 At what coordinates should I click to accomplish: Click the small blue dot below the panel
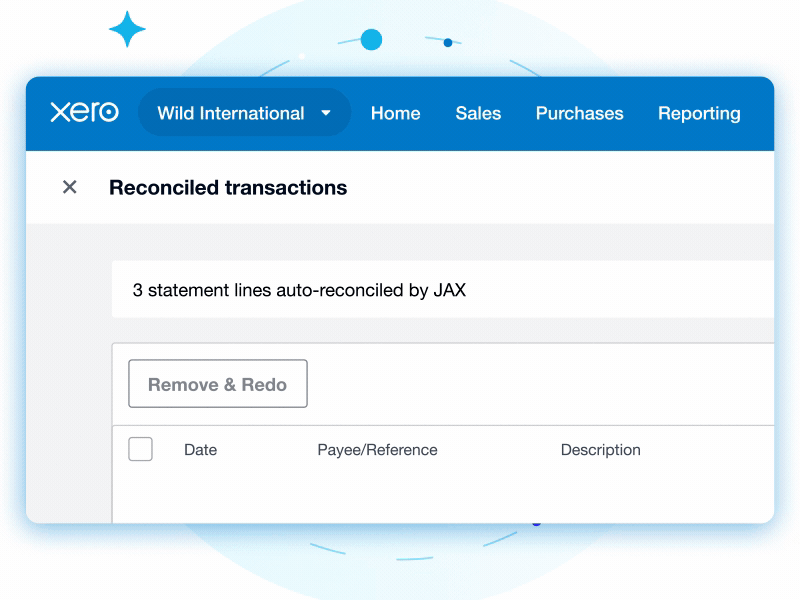pos(537,523)
